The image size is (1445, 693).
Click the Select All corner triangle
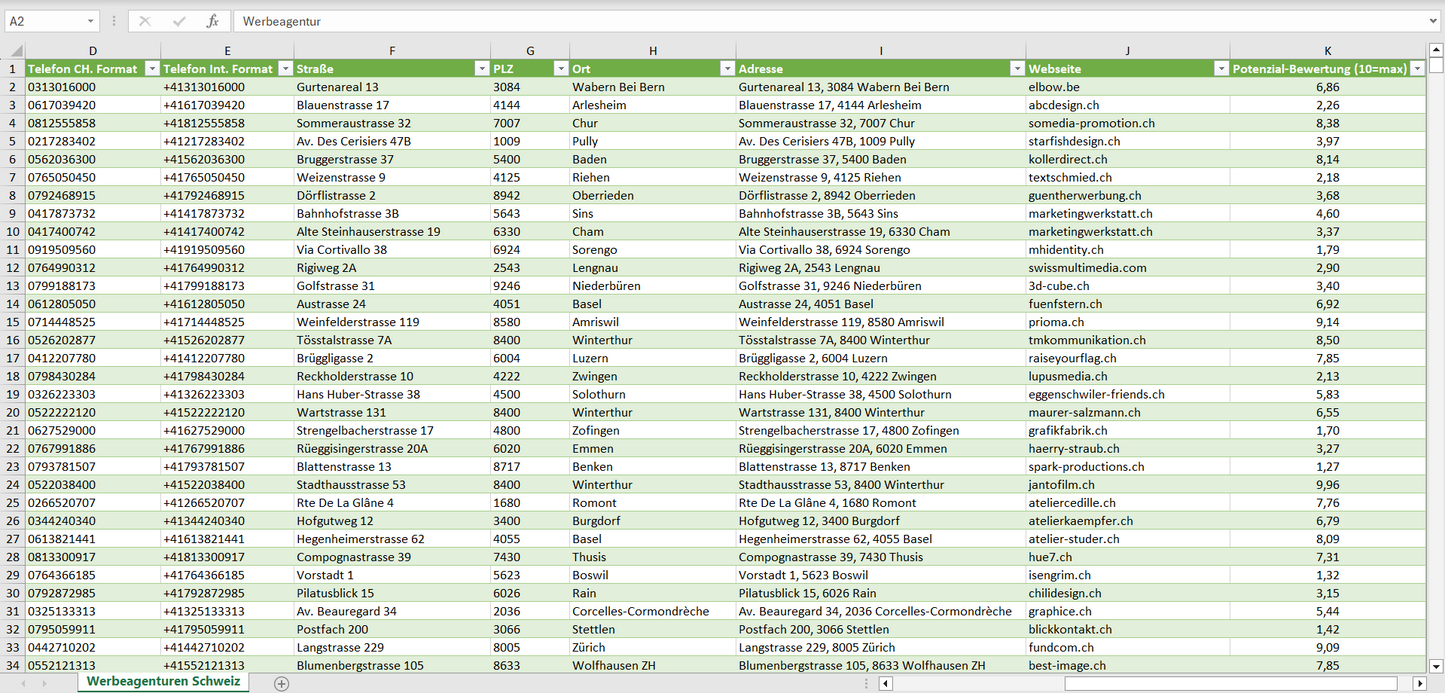coord(16,51)
